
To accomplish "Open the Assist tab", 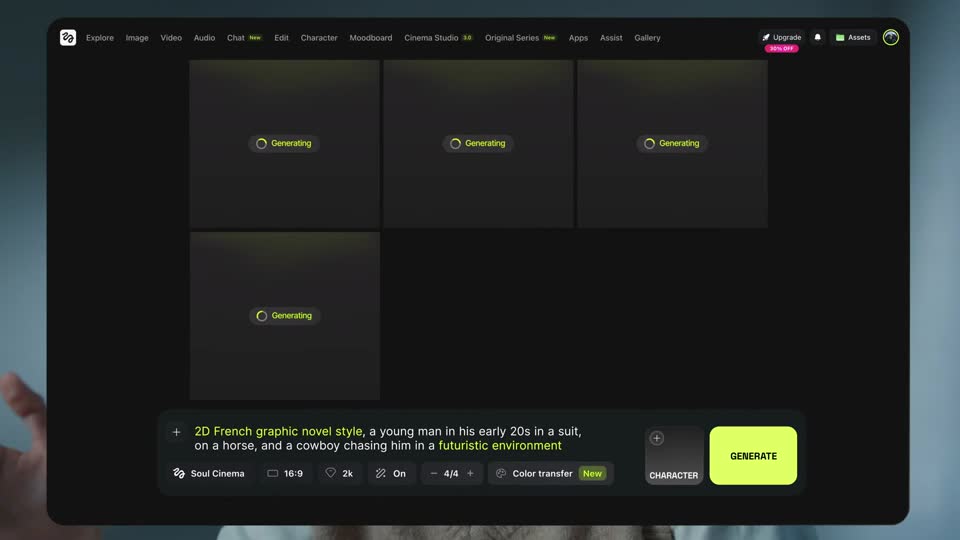I will coord(611,38).
